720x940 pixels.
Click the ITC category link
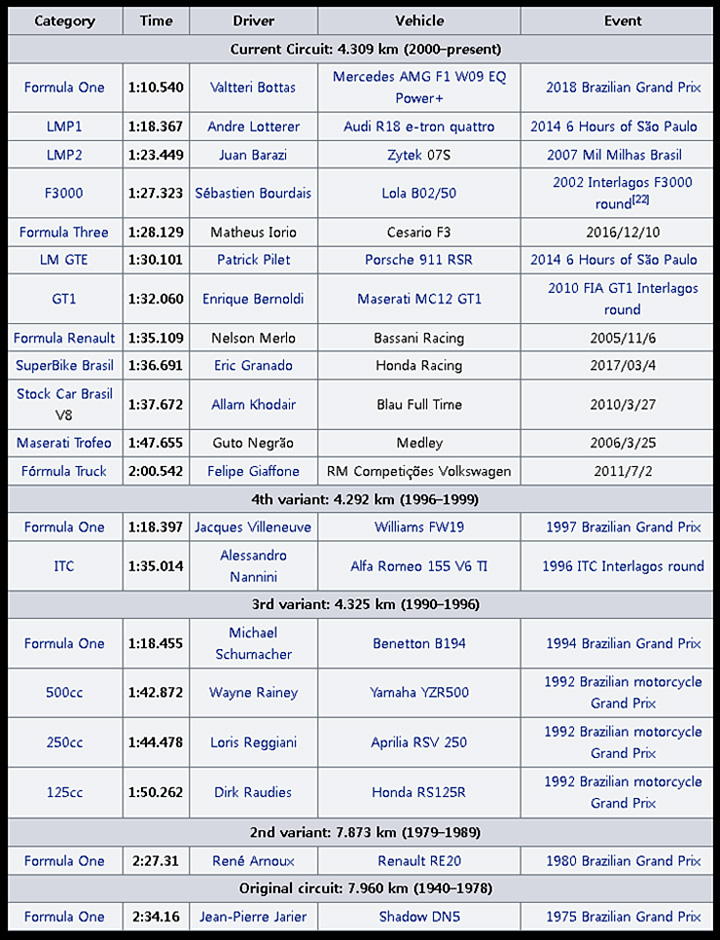(64, 566)
